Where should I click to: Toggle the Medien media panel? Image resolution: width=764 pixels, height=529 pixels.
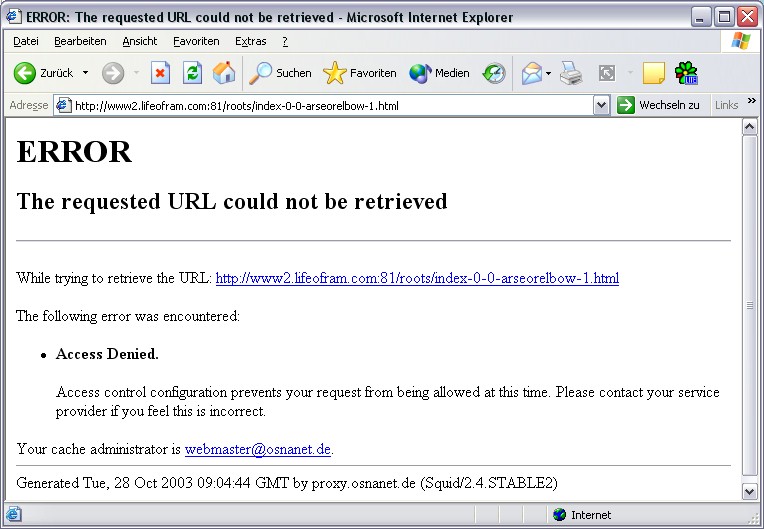pos(439,74)
